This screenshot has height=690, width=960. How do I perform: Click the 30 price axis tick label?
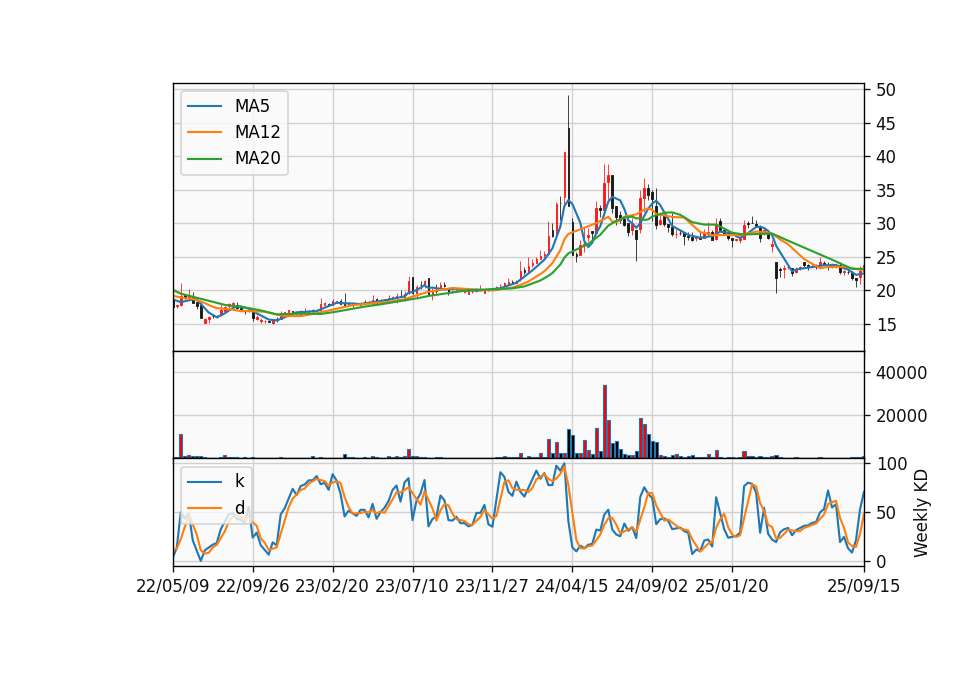coord(886,223)
